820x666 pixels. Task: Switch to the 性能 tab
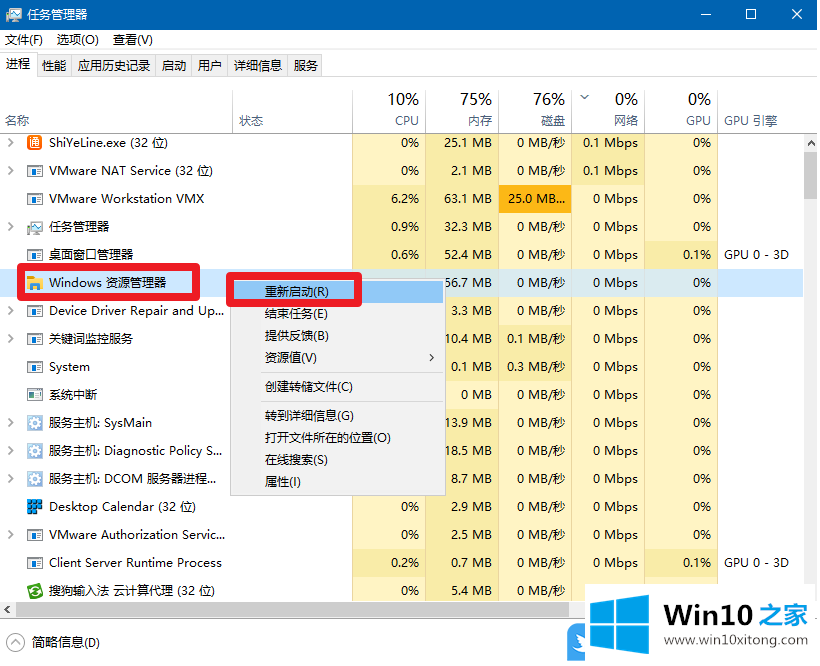click(x=54, y=65)
